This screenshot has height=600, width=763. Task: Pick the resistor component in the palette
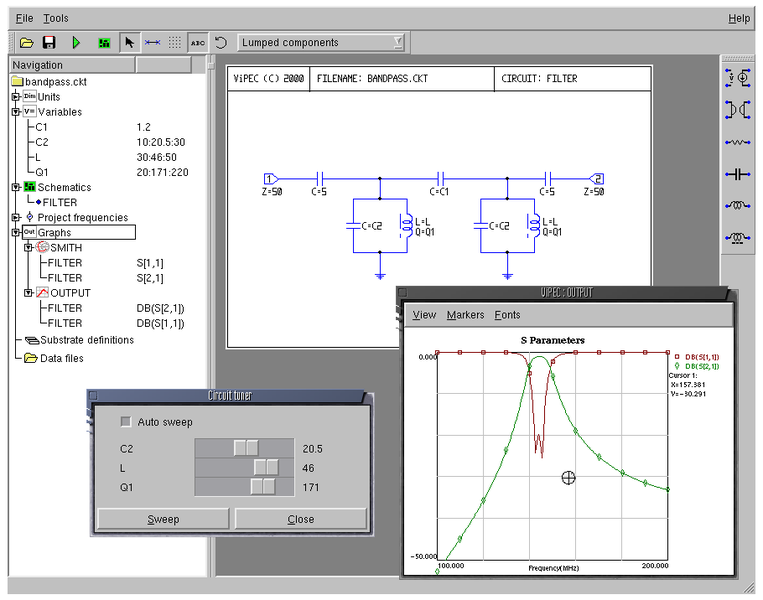(738, 143)
